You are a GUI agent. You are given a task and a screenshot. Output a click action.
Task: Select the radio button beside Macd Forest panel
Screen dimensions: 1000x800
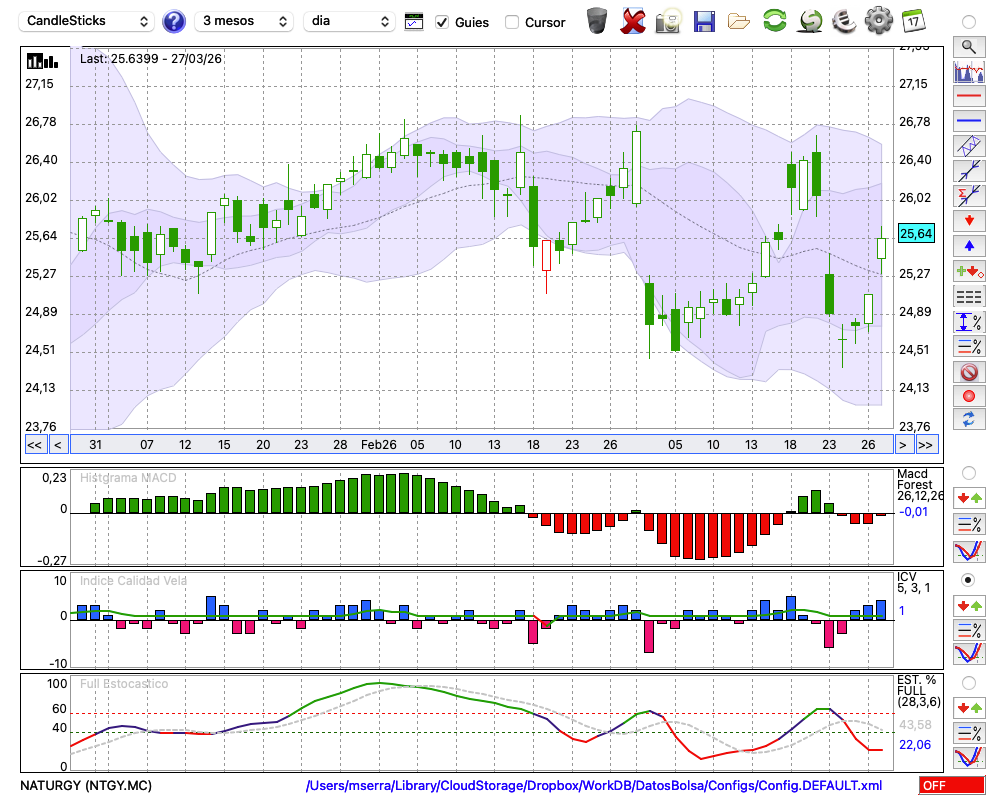pos(968,472)
